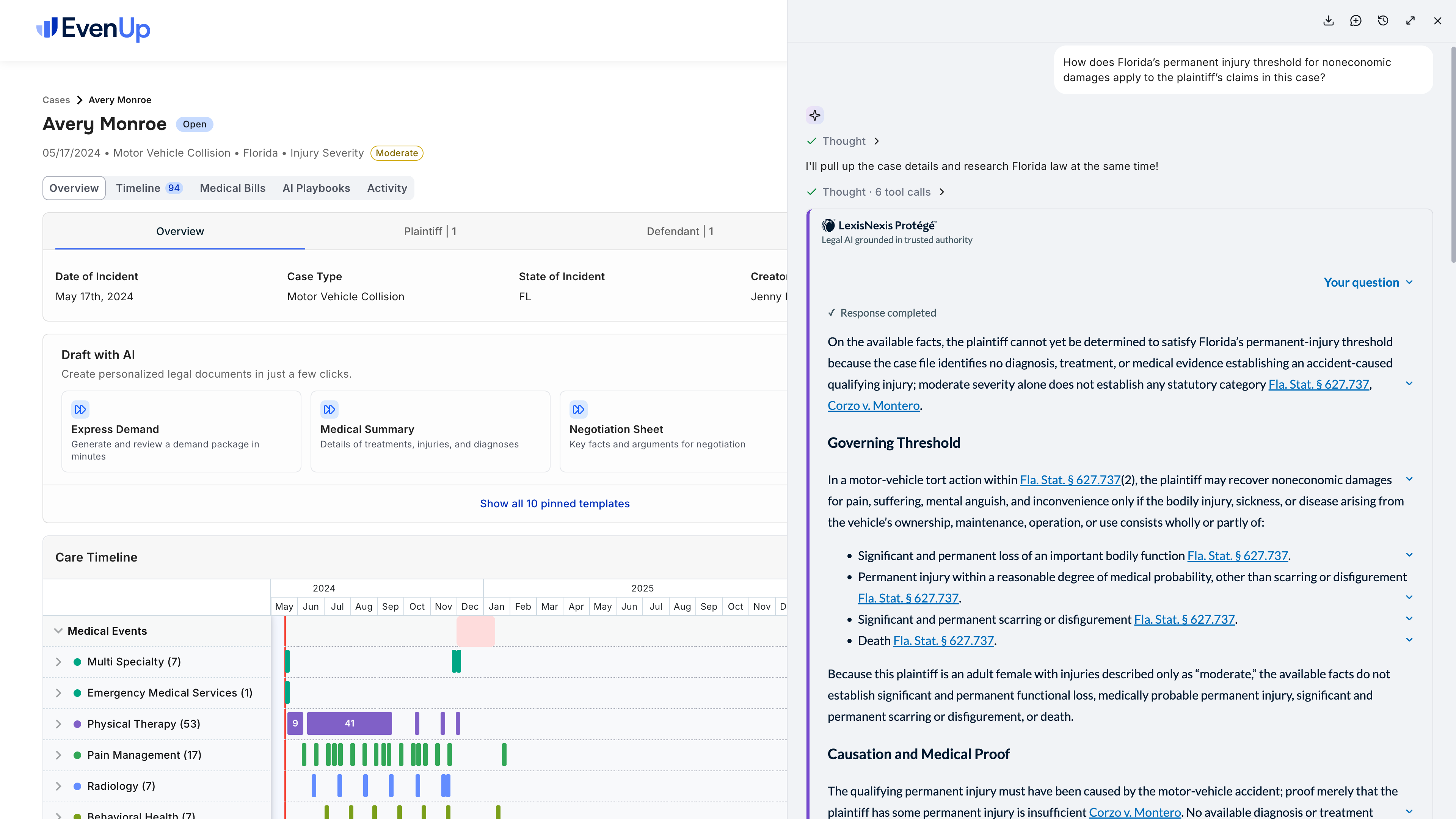Image resolution: width=1456 pixels, height=819 pixels.
Task: Click the Response completed status text
Action: coord(887,313)
